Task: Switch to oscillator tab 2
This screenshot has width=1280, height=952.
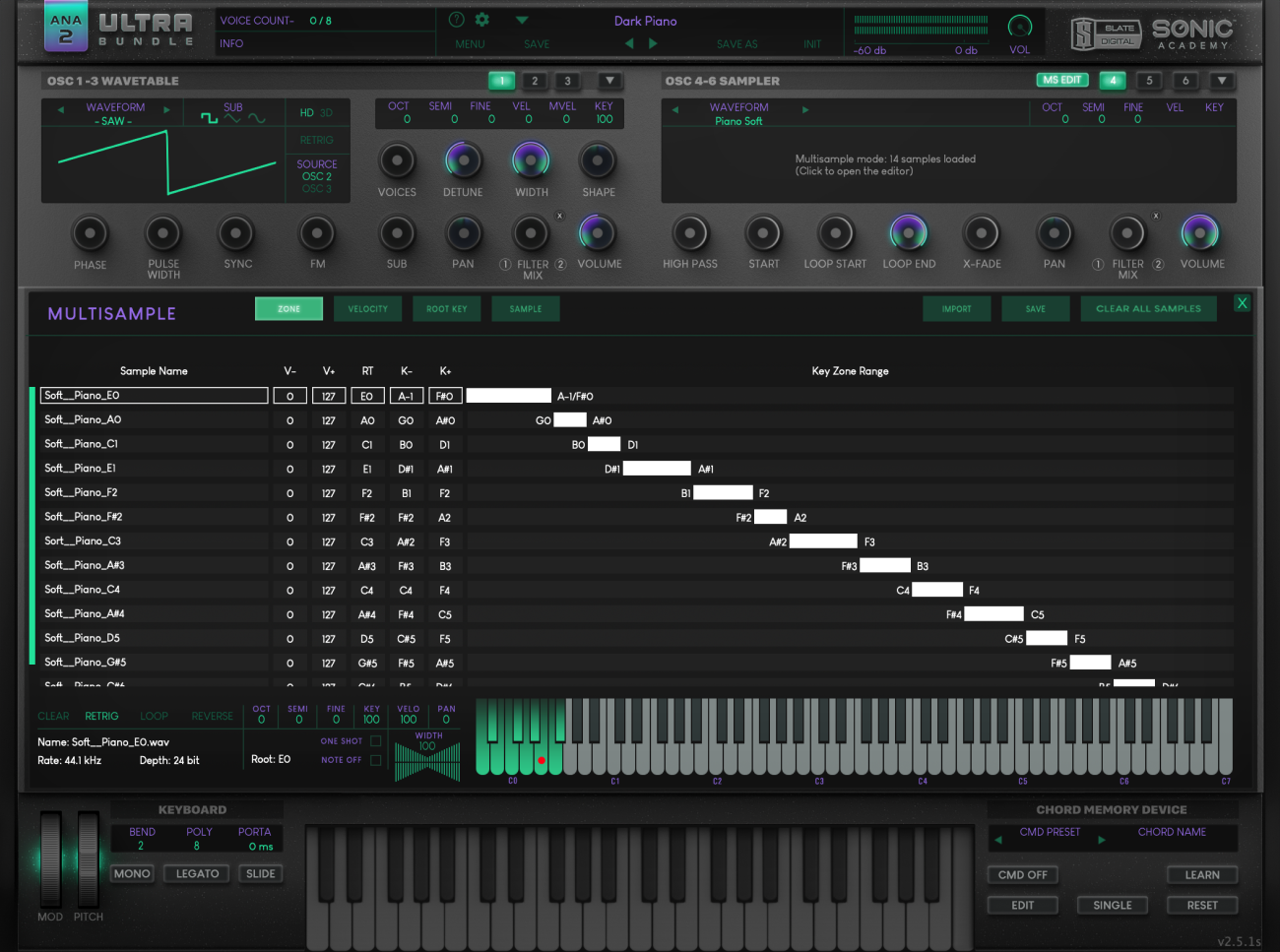Action: point(535,81)
